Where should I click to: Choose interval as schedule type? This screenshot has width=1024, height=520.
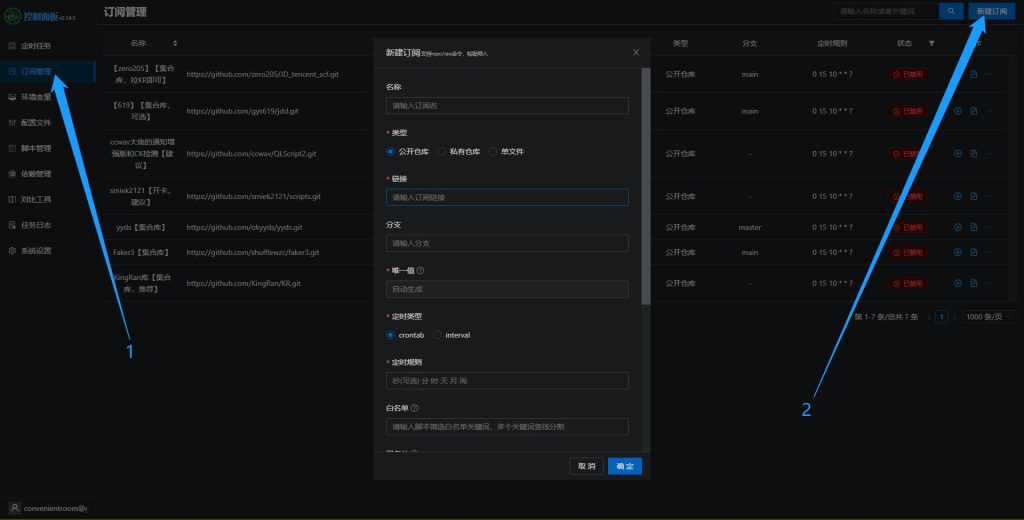[437, 335]
